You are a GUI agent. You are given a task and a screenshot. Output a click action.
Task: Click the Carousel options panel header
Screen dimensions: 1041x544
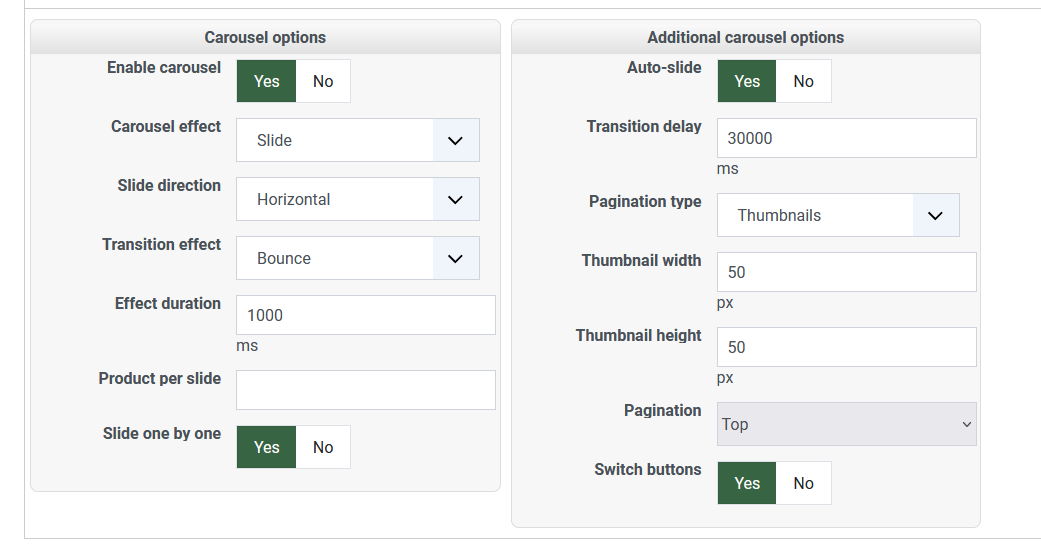[265, 37]
